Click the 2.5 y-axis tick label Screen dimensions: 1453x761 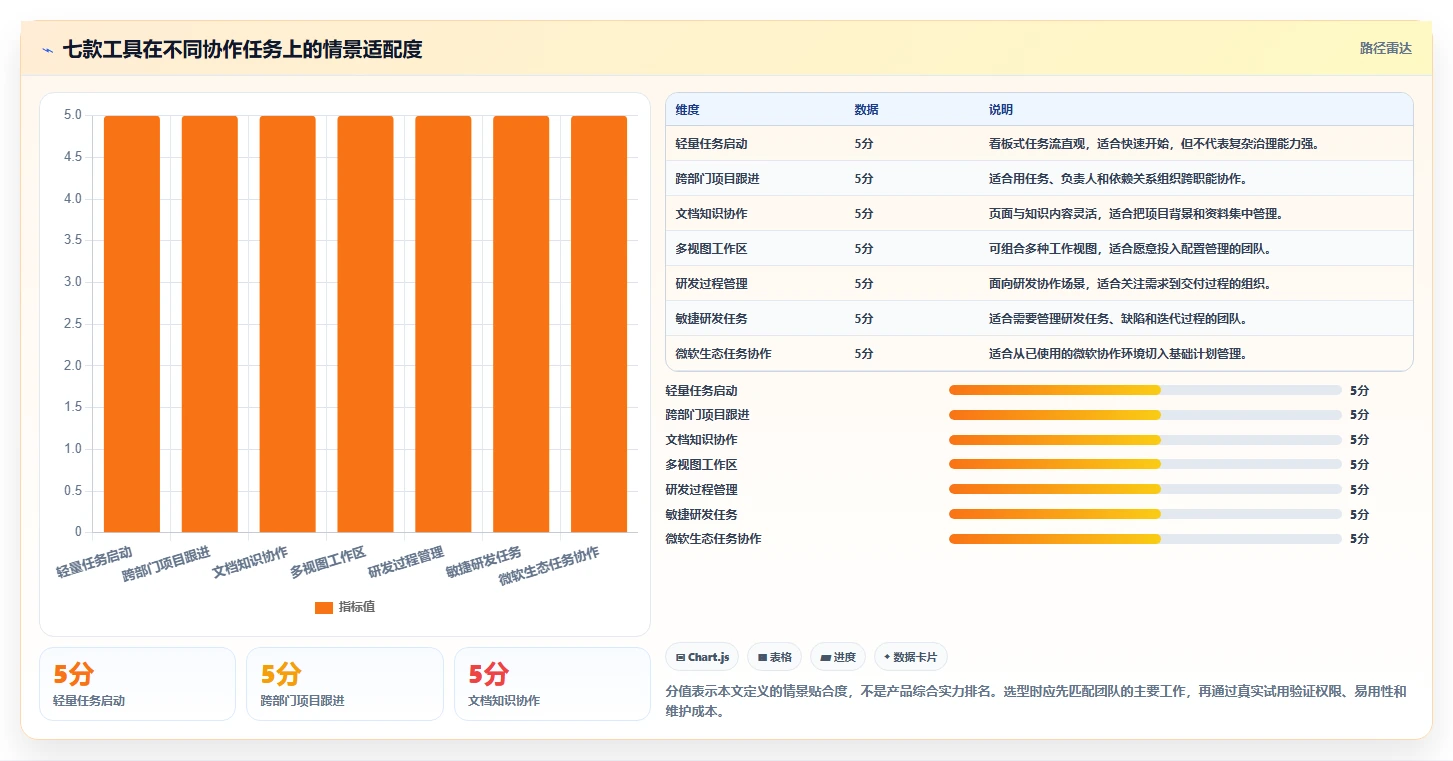click(73, 324)
